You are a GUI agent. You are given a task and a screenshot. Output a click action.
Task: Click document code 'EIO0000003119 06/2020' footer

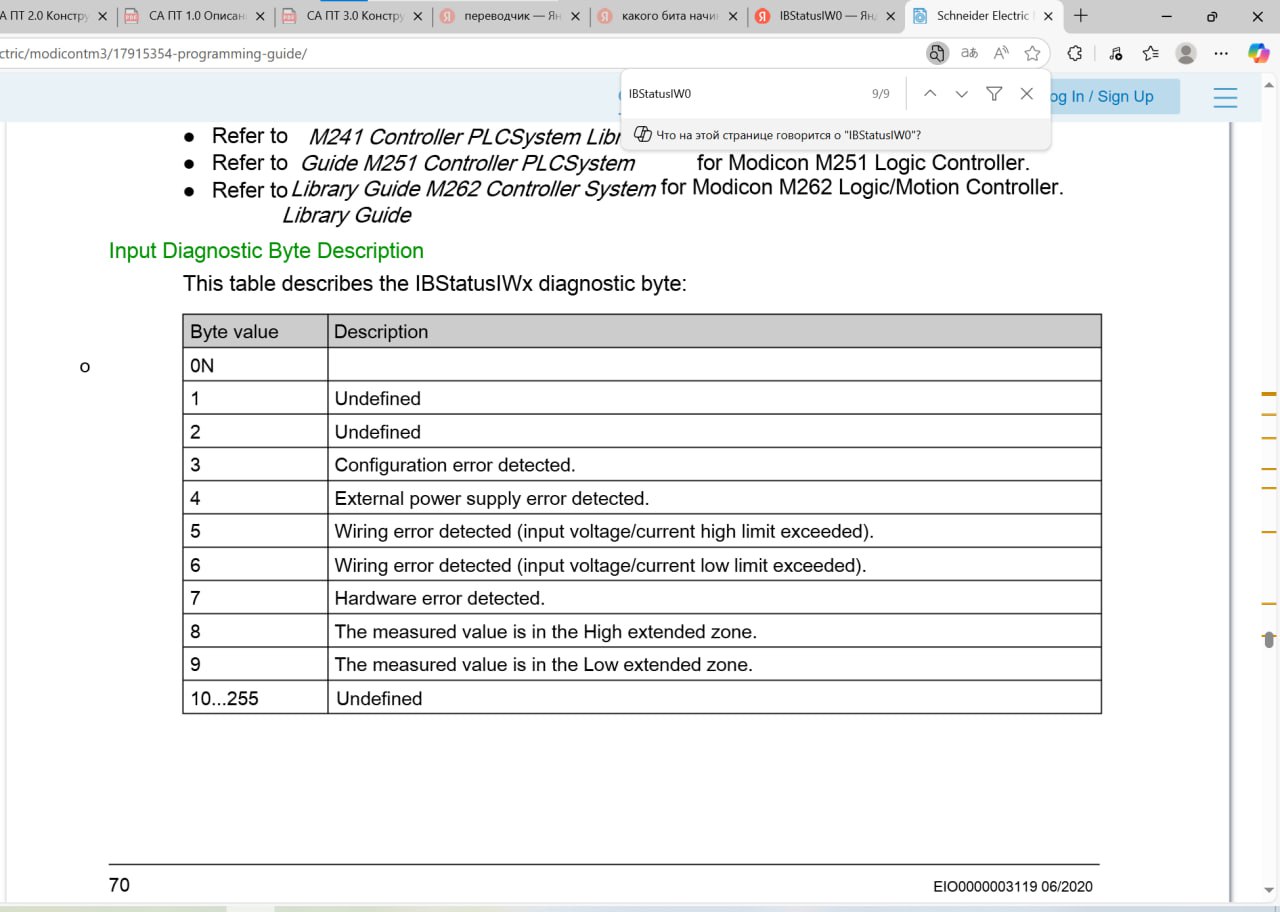pyautogui.click(x=1013, y=887)
